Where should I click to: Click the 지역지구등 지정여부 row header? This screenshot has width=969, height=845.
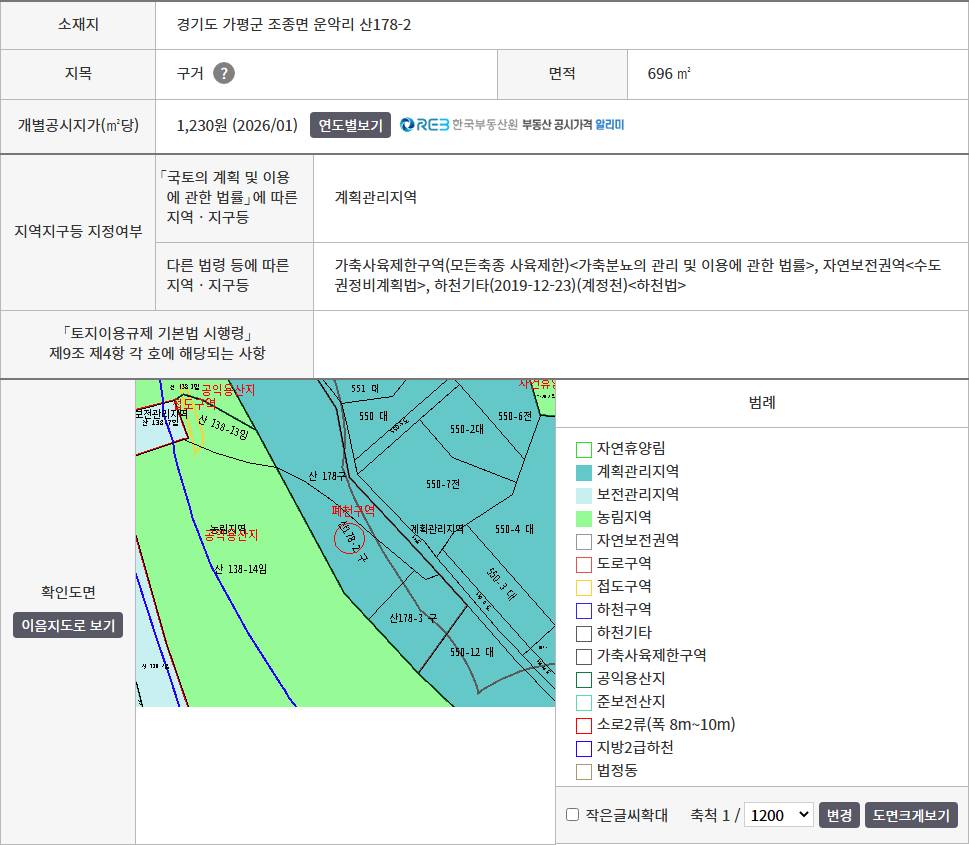click(x=78, y=231)
